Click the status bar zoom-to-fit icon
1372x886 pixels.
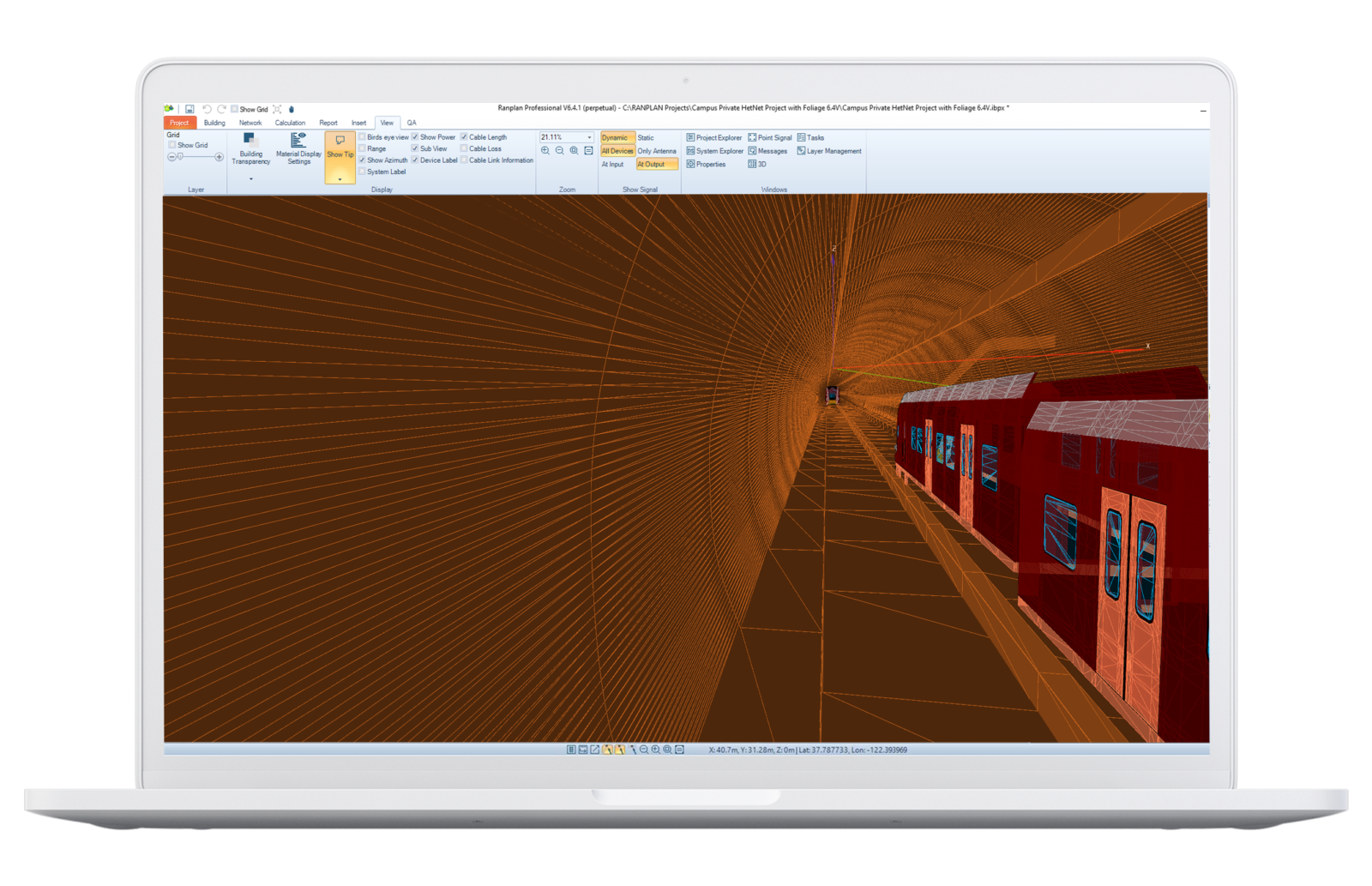point(668,750)
